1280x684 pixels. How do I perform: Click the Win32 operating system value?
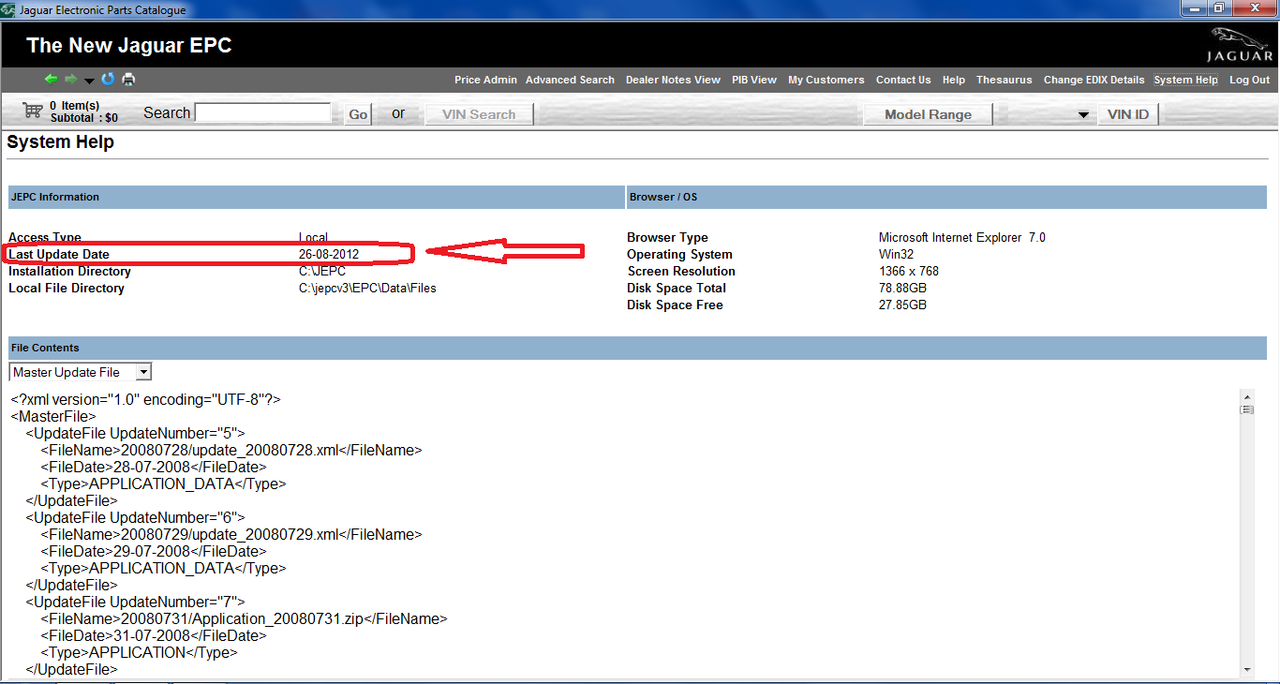click(x=896, y=255)
